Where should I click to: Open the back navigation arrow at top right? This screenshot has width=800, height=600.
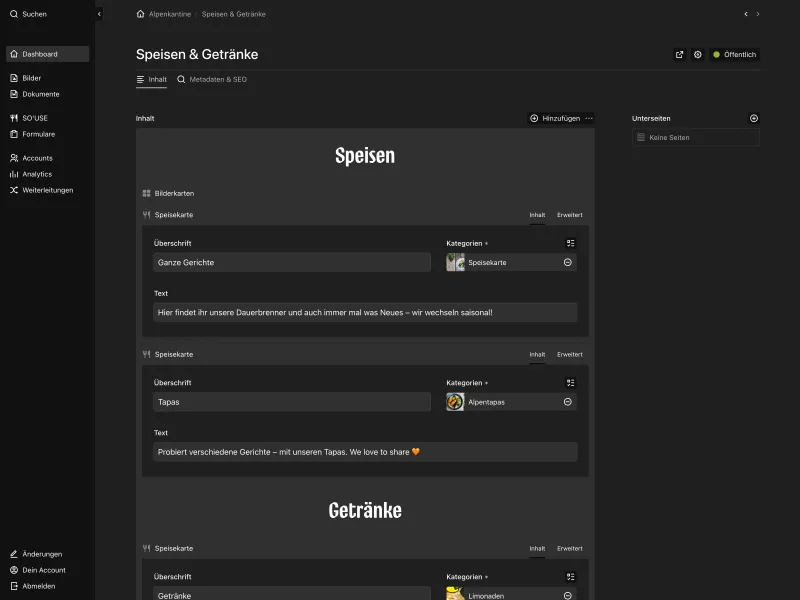[745, 14]
